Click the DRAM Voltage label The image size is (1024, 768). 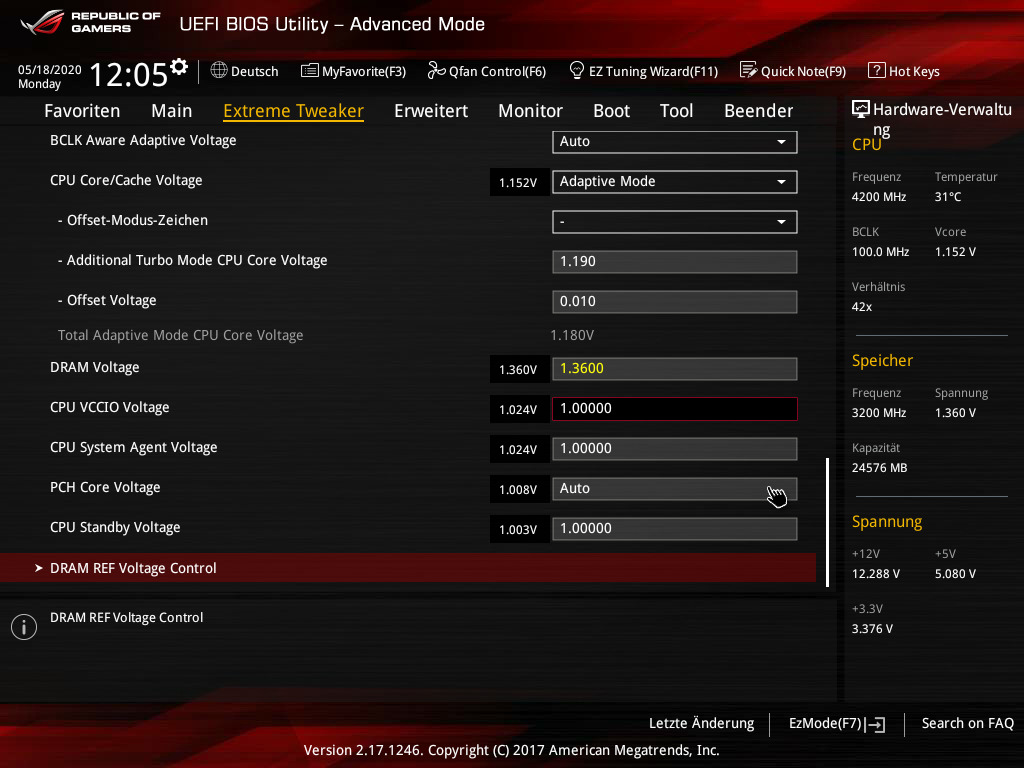pyautogui.click(x=95, y=367)
